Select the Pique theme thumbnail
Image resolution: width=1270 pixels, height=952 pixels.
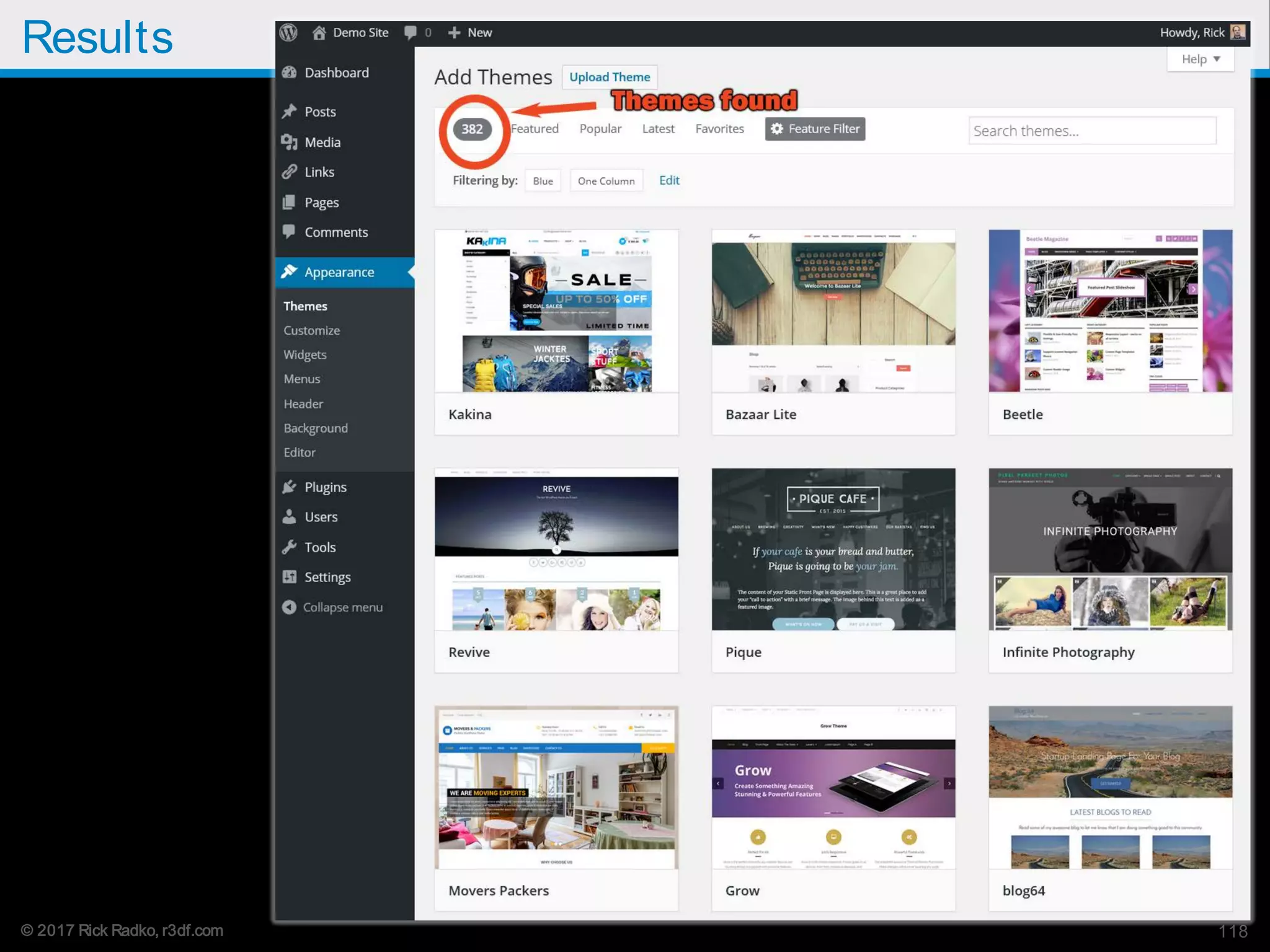pos(833,549)
